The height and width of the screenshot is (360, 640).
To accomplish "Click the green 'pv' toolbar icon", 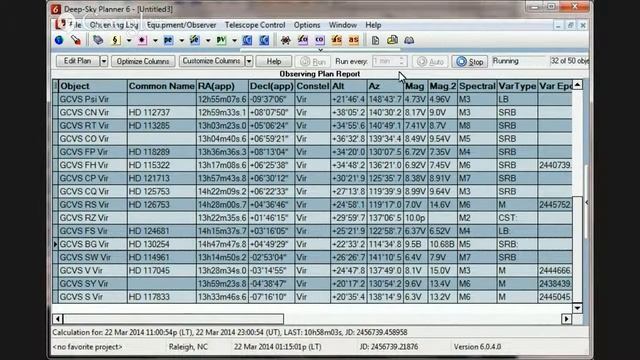I will click(x=221, y=40).
